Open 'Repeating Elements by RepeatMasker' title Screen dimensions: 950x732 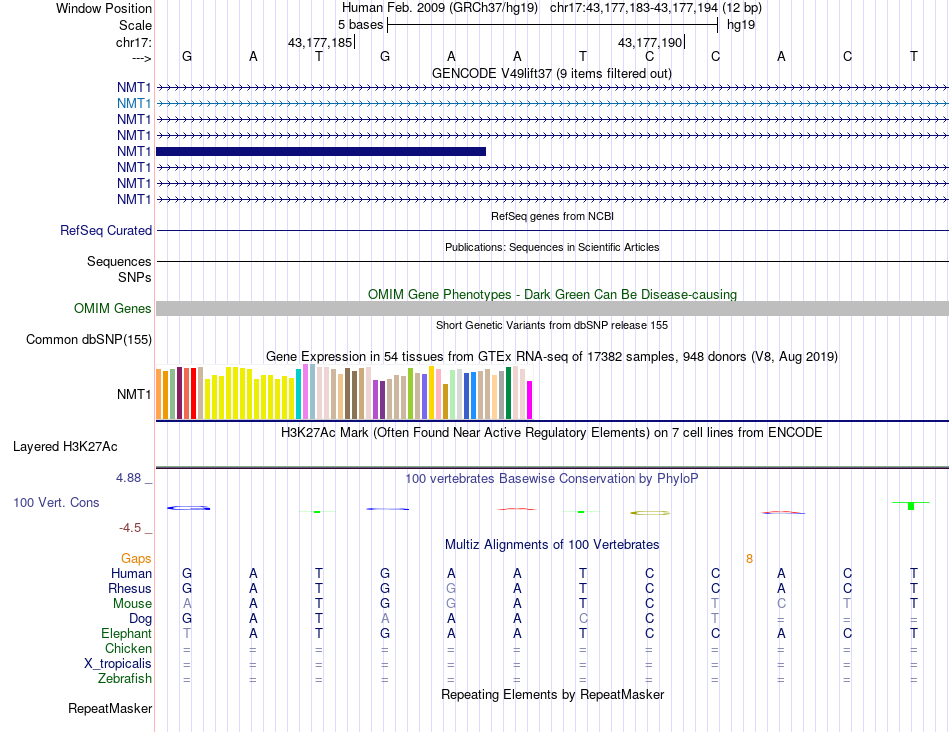[x=552, y=694]
